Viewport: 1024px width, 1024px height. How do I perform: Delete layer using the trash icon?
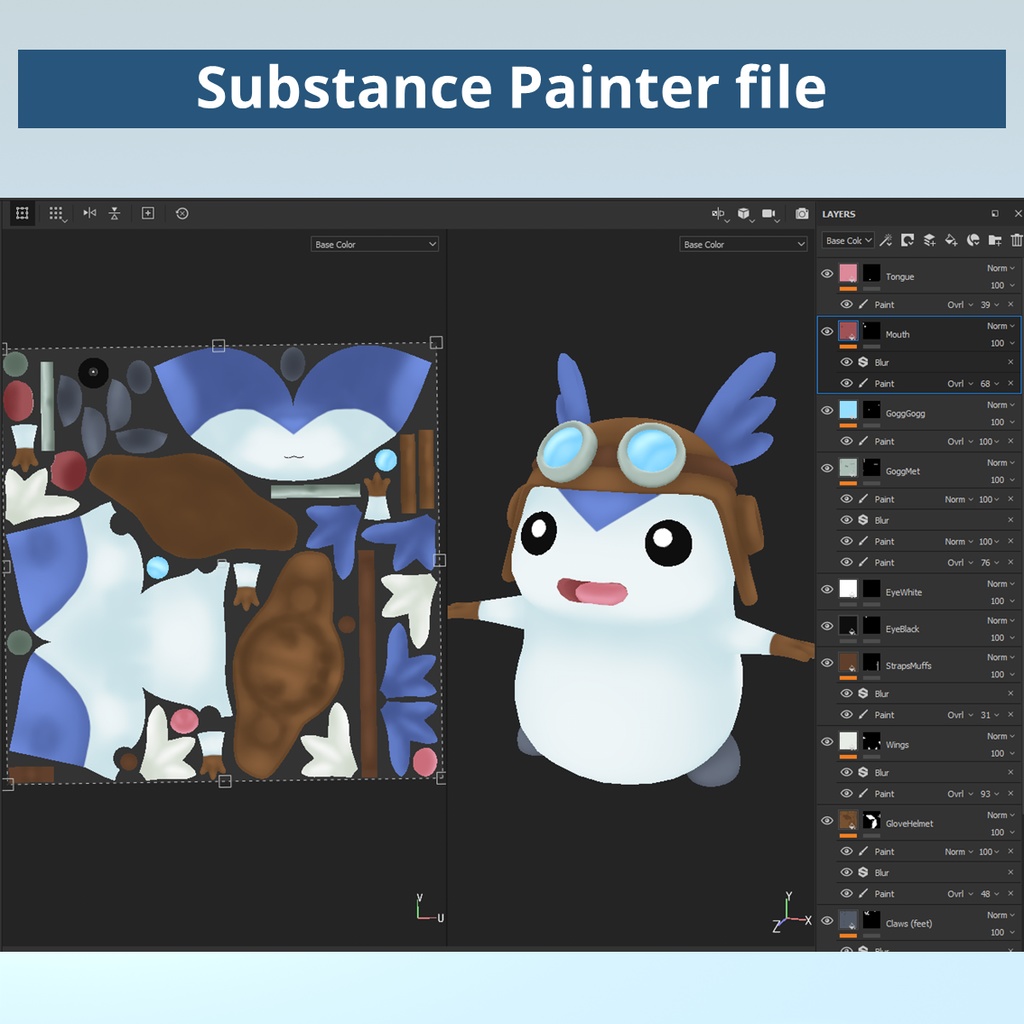pos(1016,240)
